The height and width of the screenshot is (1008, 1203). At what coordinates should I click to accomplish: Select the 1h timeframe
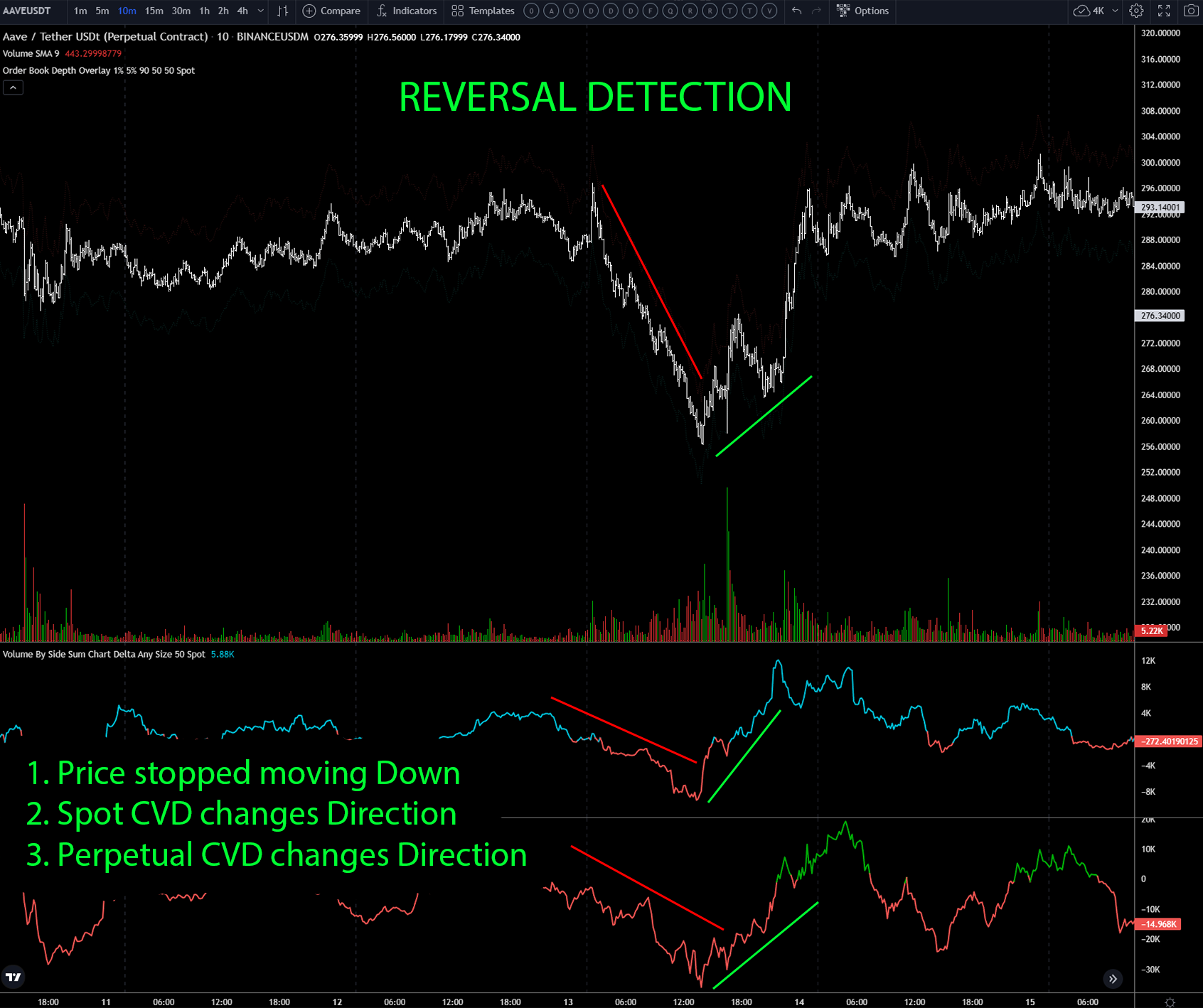pos(204,11)
